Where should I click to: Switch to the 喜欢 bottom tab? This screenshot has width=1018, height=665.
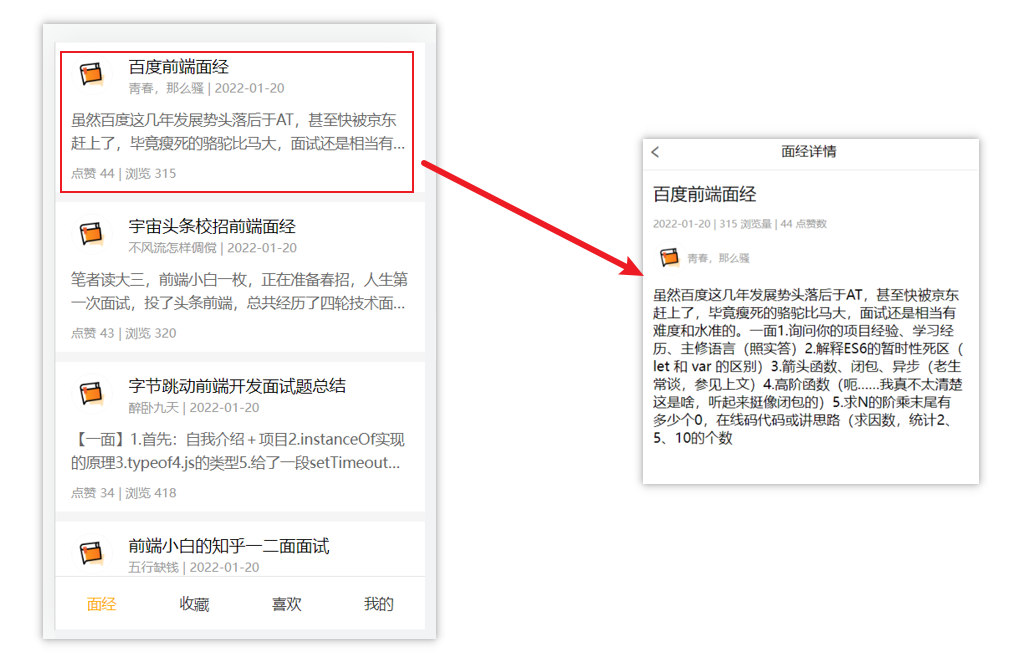(x=286, y=605)
